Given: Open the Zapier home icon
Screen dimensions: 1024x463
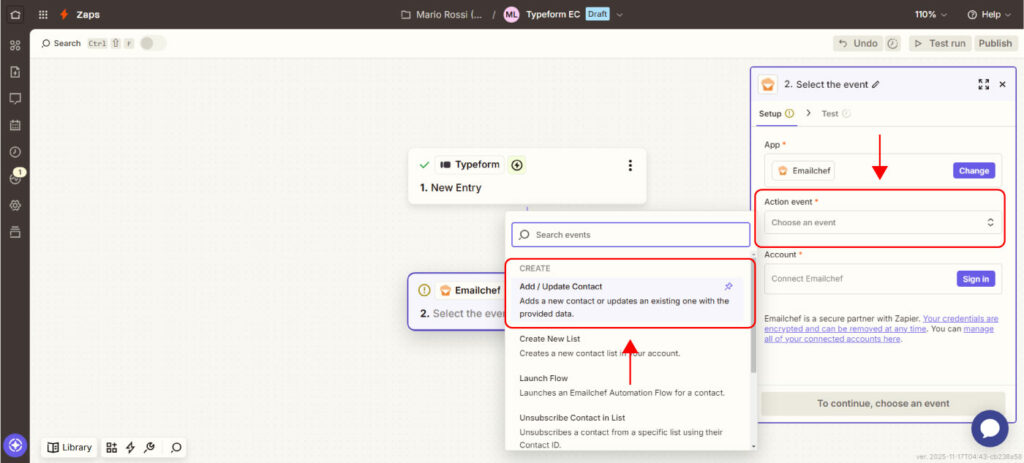Looking at the screenshot, I should click(x=15, y=14).
